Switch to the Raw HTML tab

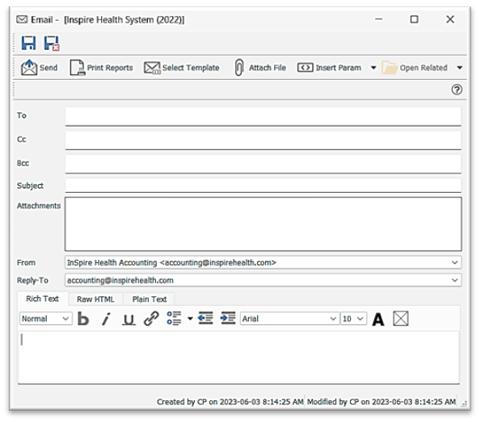coord(95,299)
